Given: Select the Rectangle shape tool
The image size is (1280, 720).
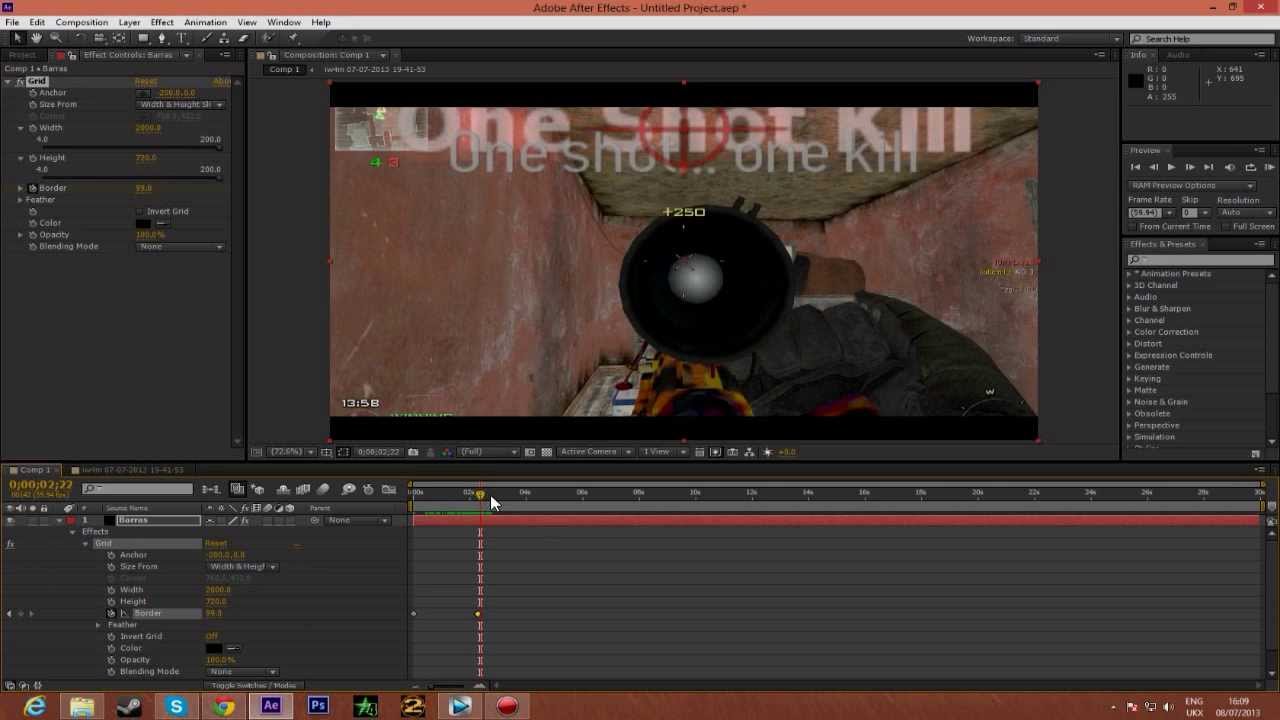Looking at the screenshot, I should (142, 38).
